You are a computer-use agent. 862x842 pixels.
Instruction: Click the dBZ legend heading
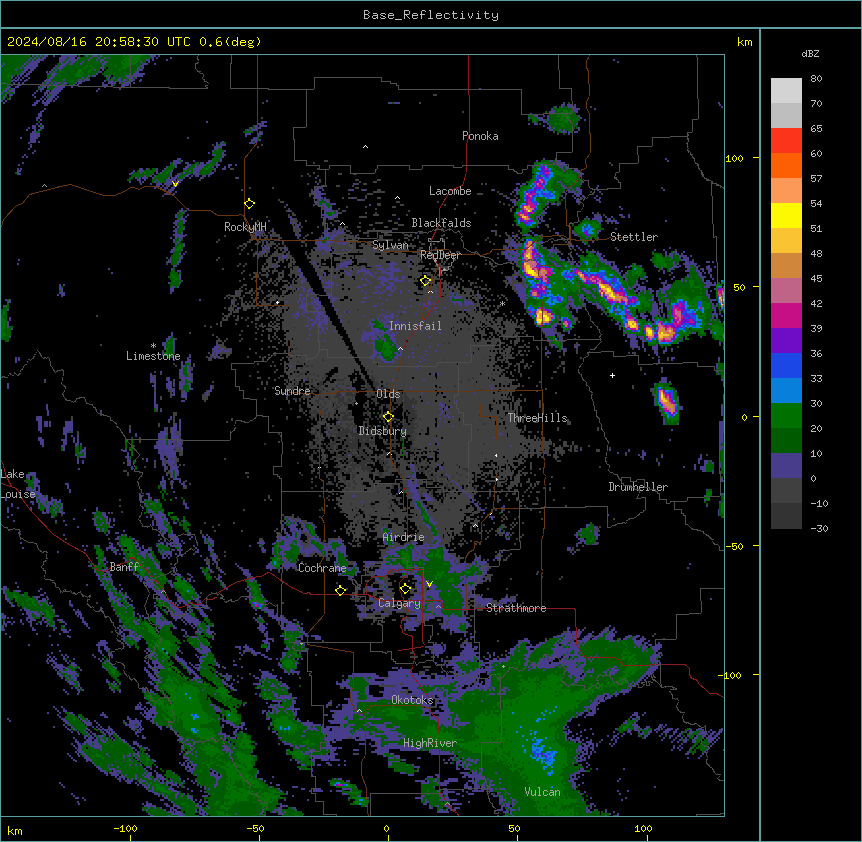tap(810, 53)
